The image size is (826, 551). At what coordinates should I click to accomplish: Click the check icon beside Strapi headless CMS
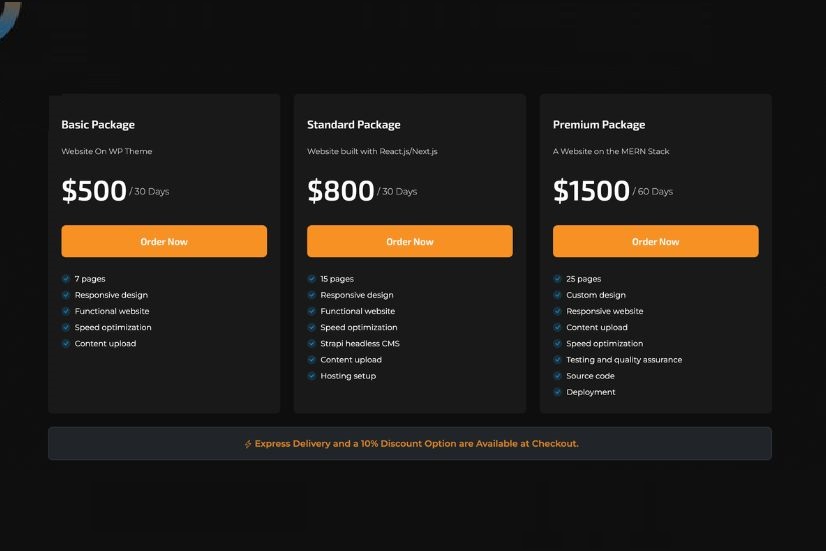[x=312, y=344]
